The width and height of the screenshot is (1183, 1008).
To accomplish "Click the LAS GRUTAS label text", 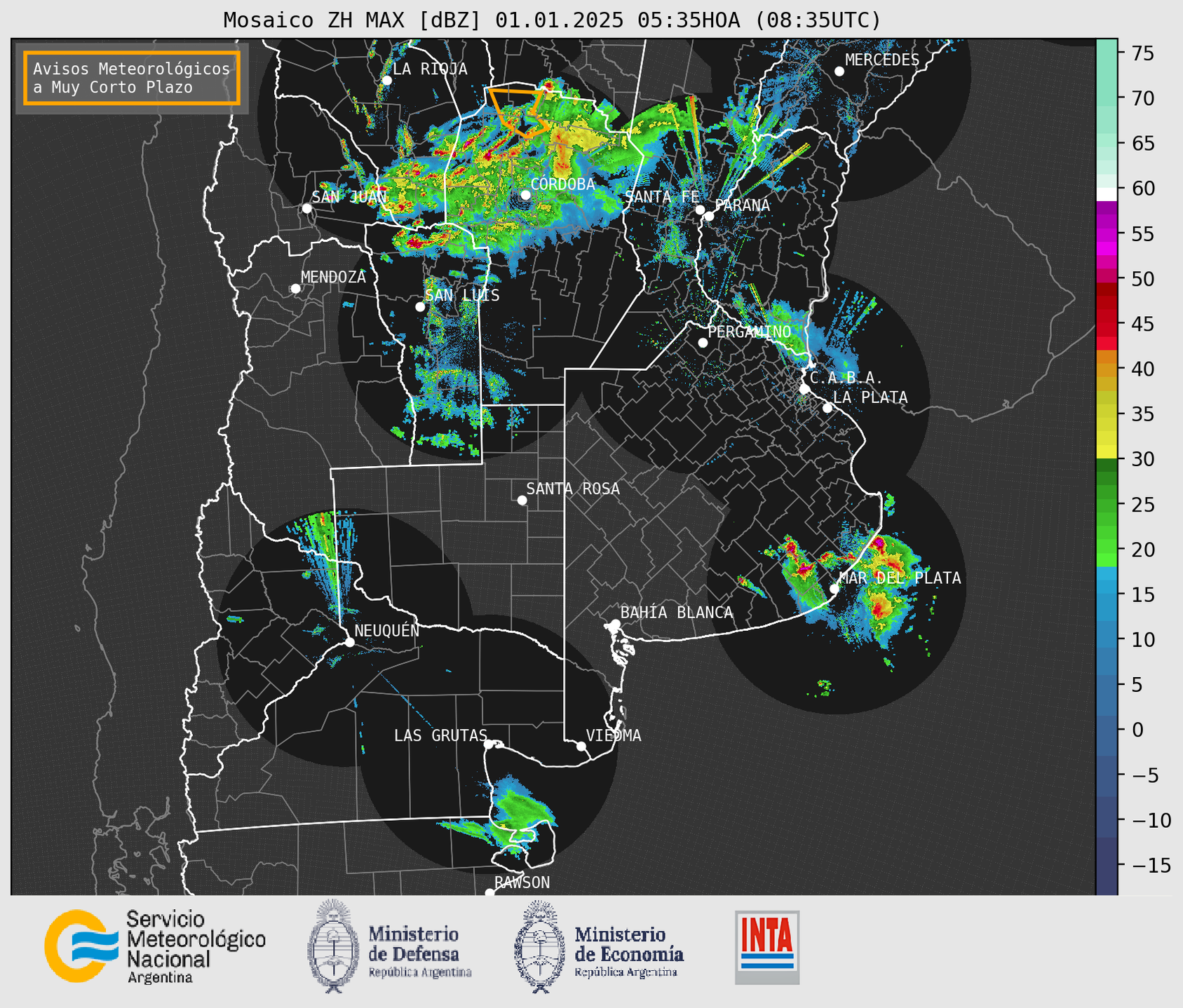I will pos(440,735).
